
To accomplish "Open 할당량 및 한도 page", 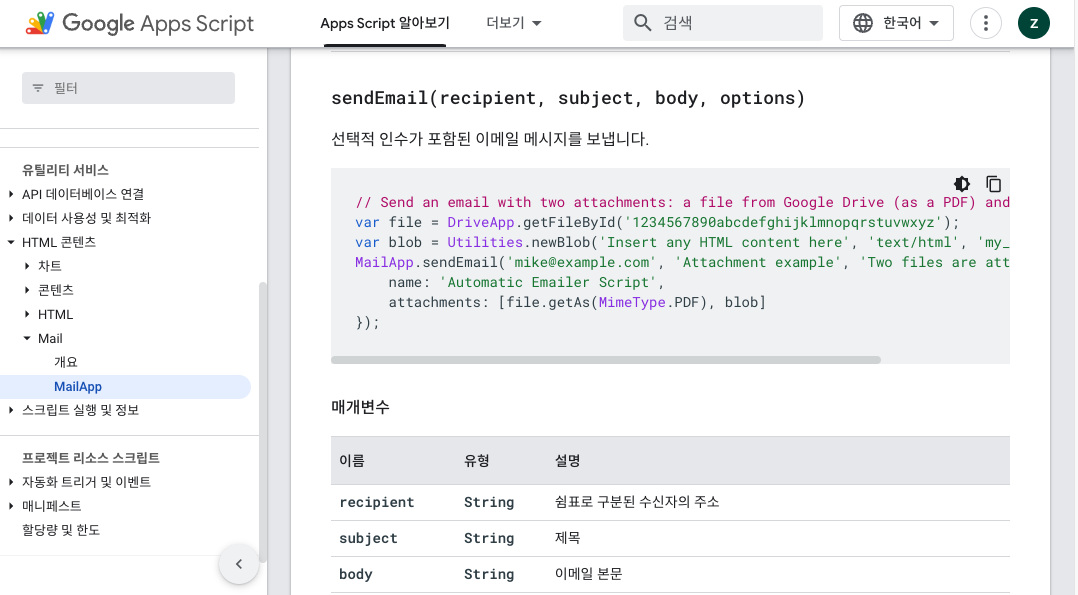I will coord(61,530).
